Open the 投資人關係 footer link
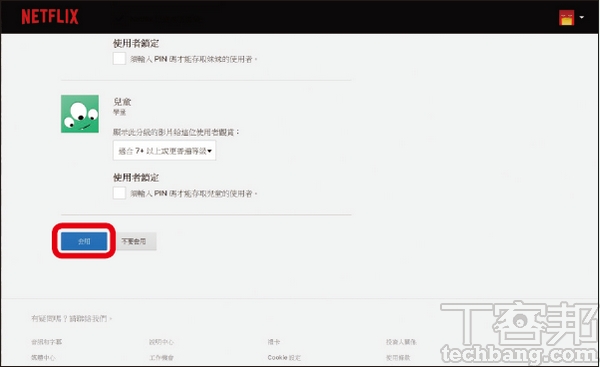This screenshot has width=600, height=367. (401, 342)
